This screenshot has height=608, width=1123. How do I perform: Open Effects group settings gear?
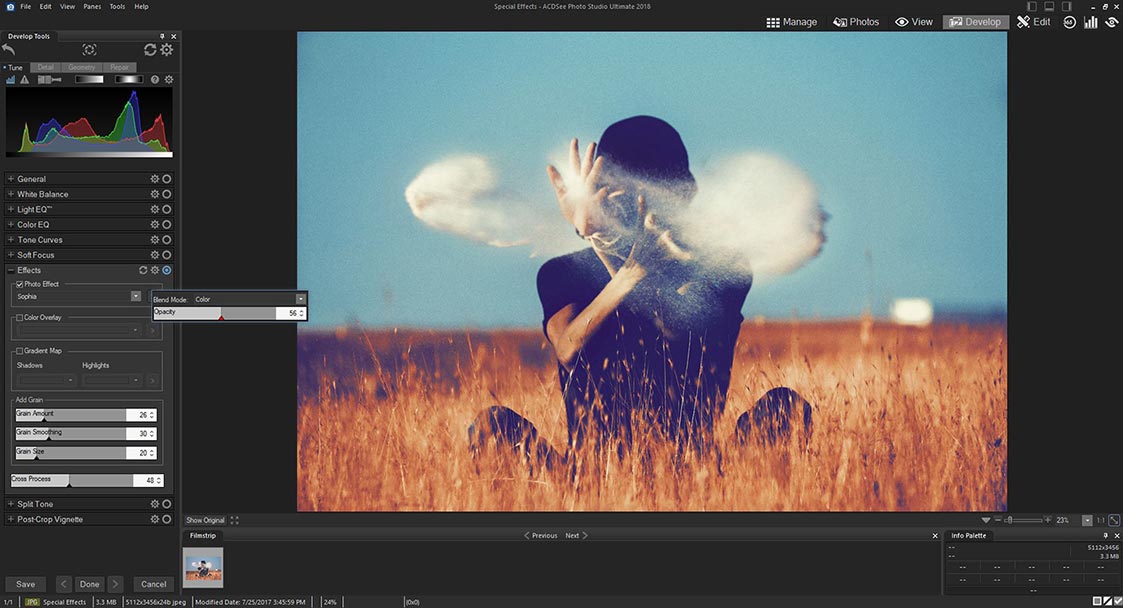(x=155, y=270)
